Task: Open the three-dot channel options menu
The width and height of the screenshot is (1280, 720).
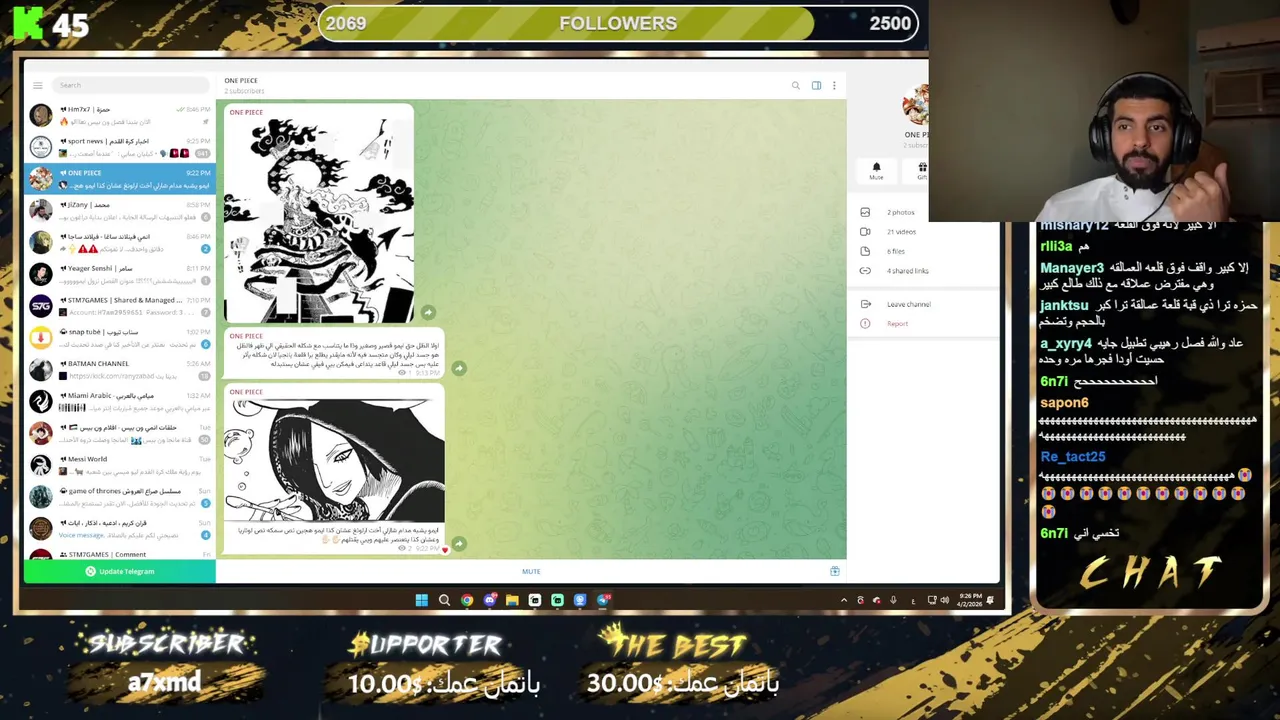Action: [834, 86]
